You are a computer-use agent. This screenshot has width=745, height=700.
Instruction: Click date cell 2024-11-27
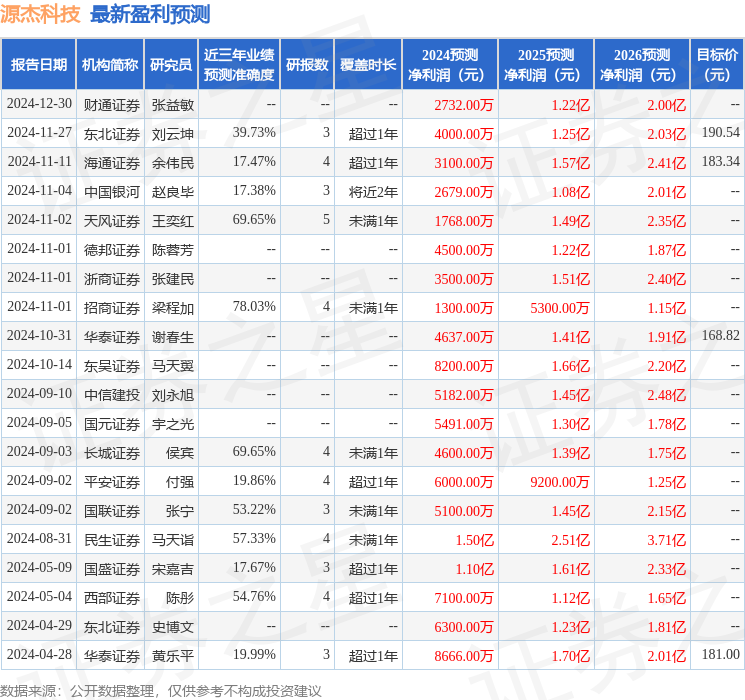click(39, 133)
